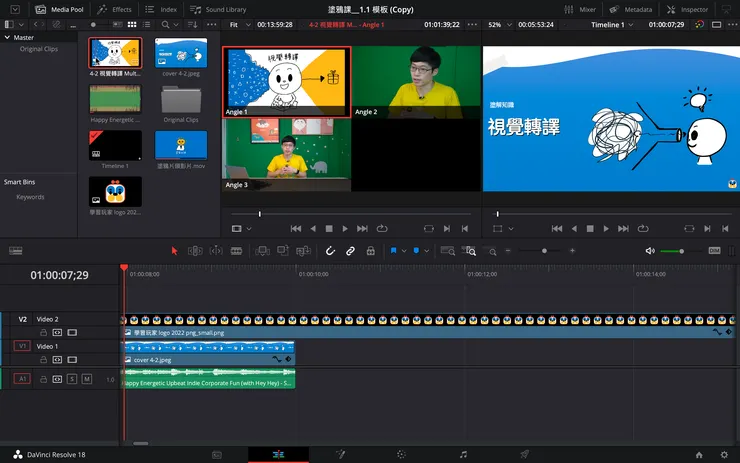The width and height of the screenshot is (740, 463).
Task: Expand the timeline viewer 52% zoom menu
Action: point(499,23)
